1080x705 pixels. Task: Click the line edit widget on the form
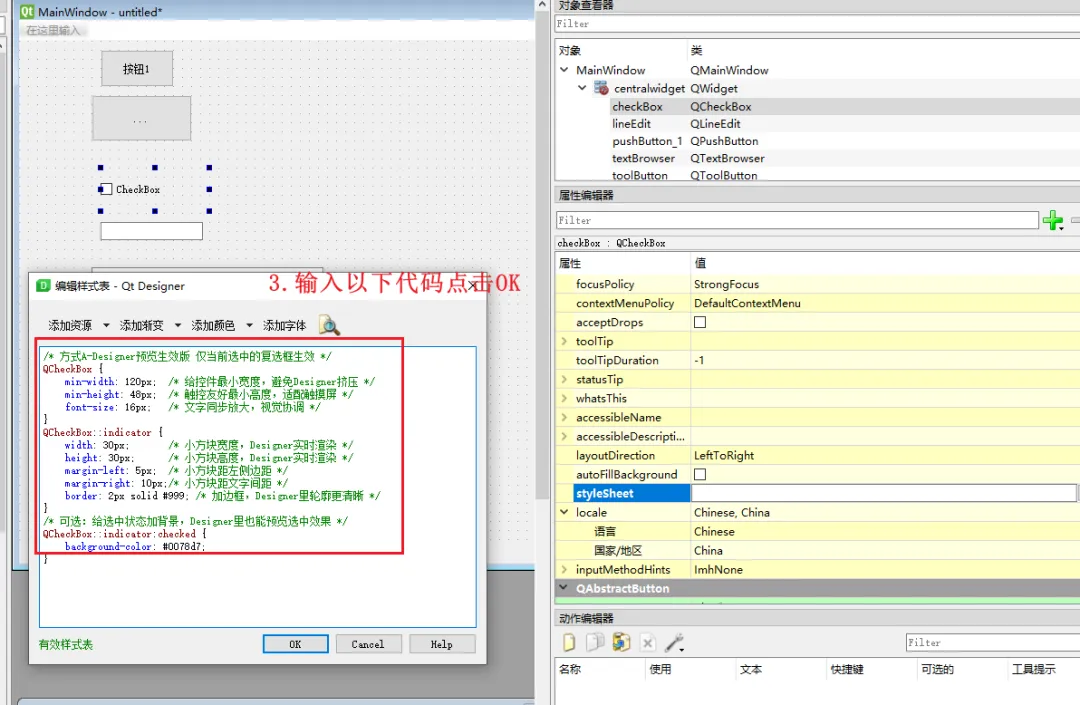(152, 231)
